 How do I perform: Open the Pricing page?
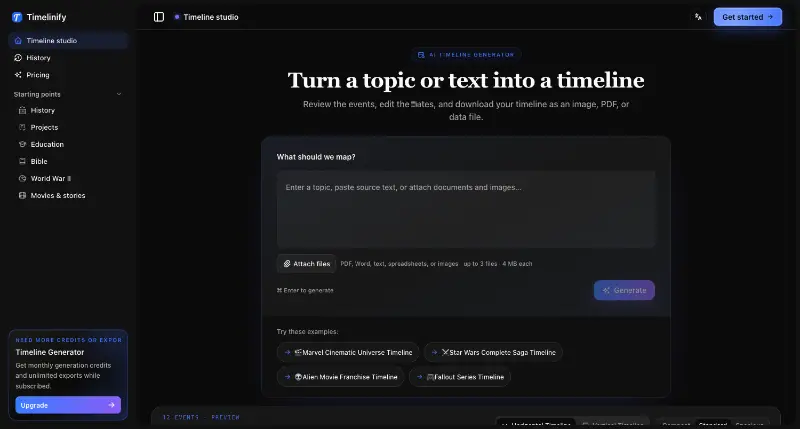[68, 74]
